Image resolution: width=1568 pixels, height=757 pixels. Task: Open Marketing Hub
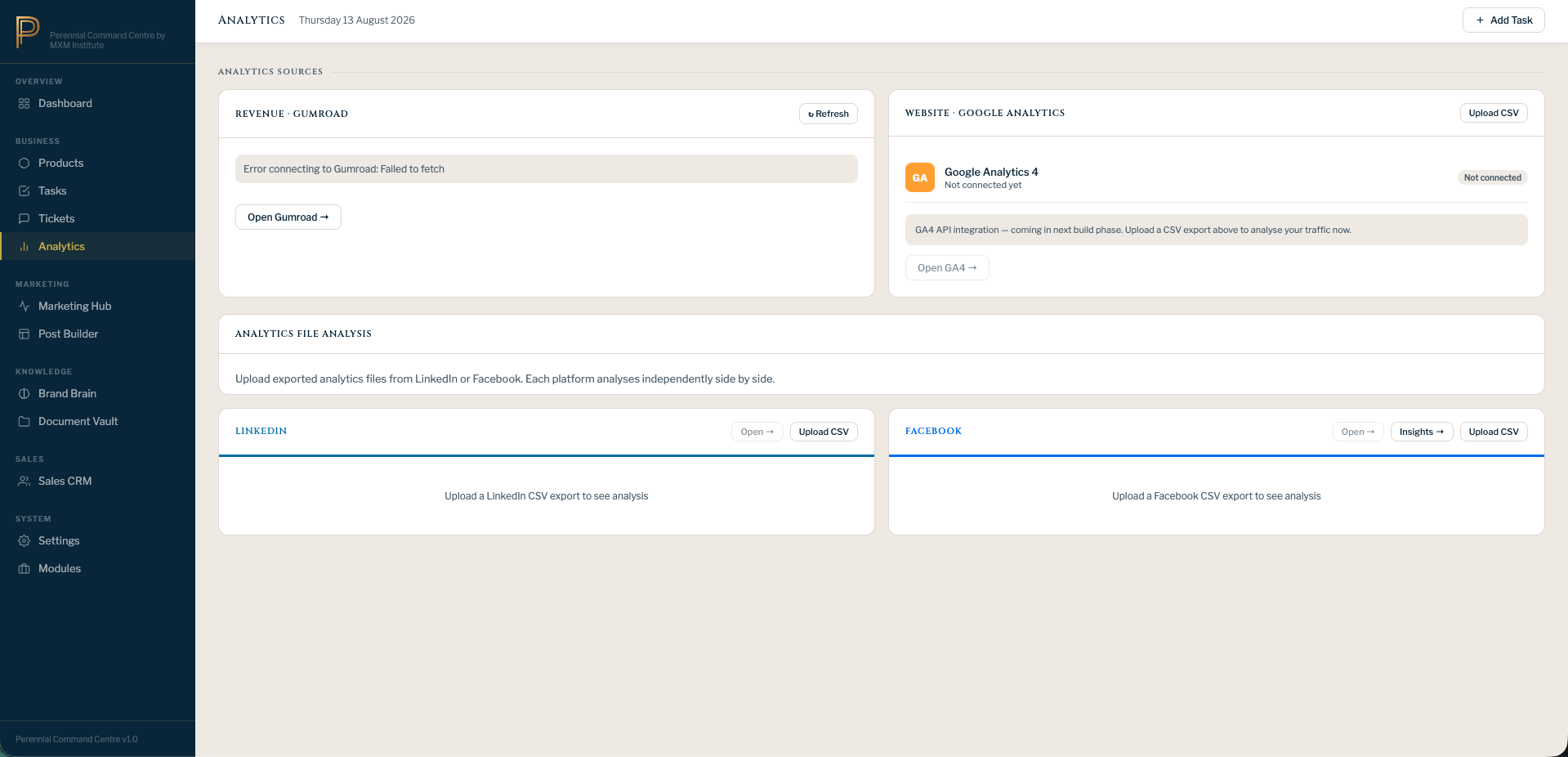pyautogui.click(x=97, y=307)
